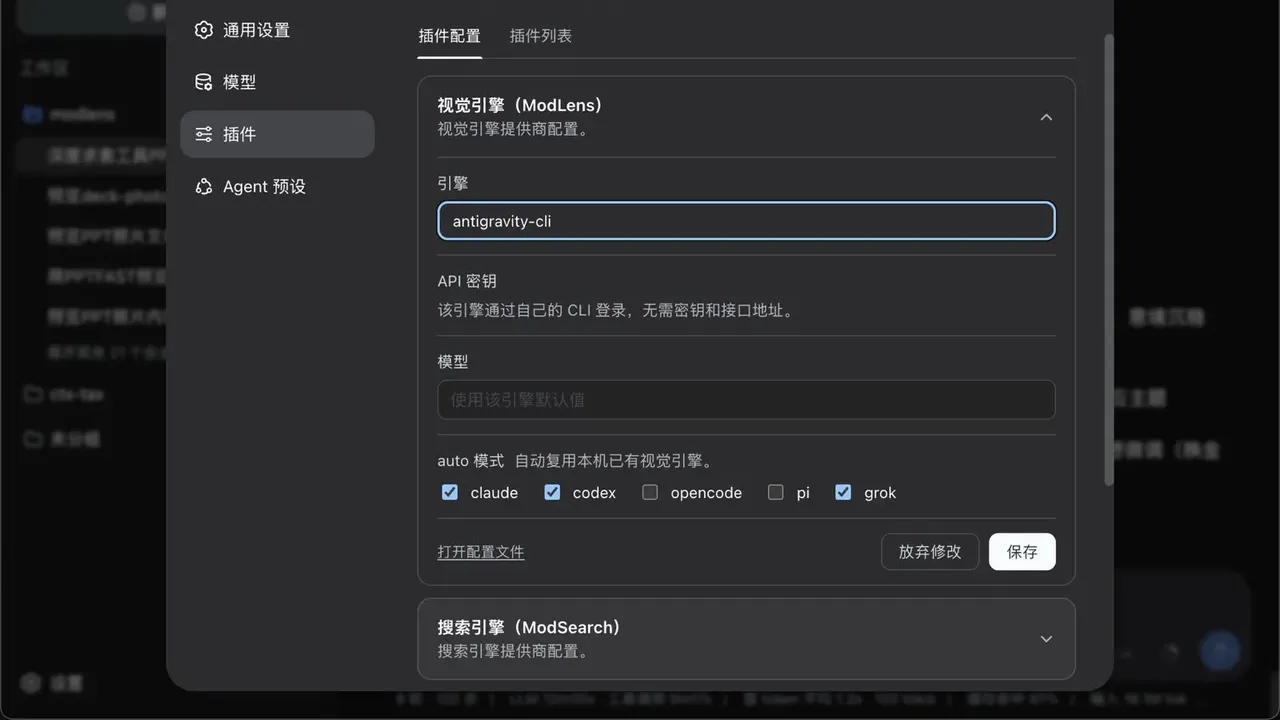Disable the grok checkbox
The height and width of the screenshot is (720, 1280).
843,492
